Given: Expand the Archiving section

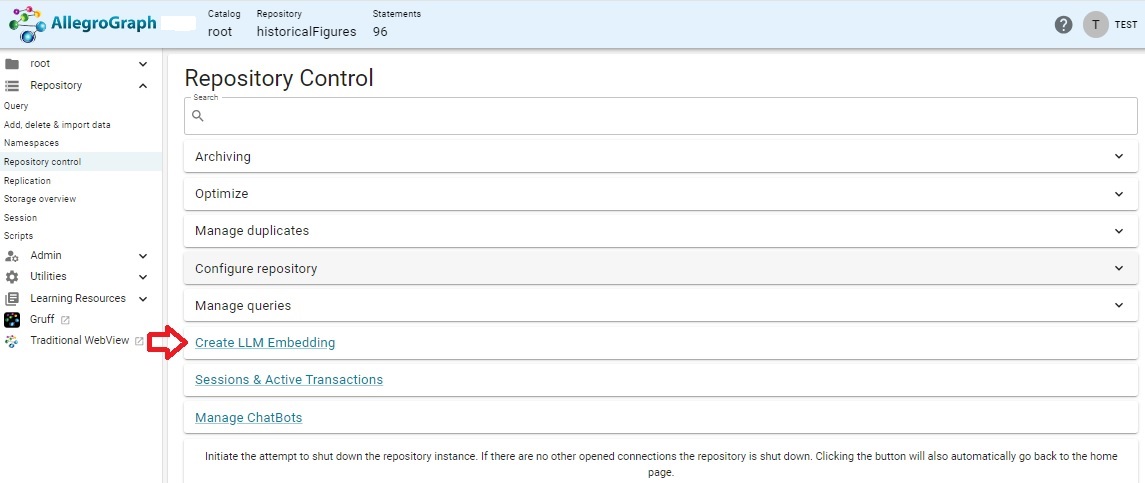Looking at the screenshot, I should click(x=660, y=157).
